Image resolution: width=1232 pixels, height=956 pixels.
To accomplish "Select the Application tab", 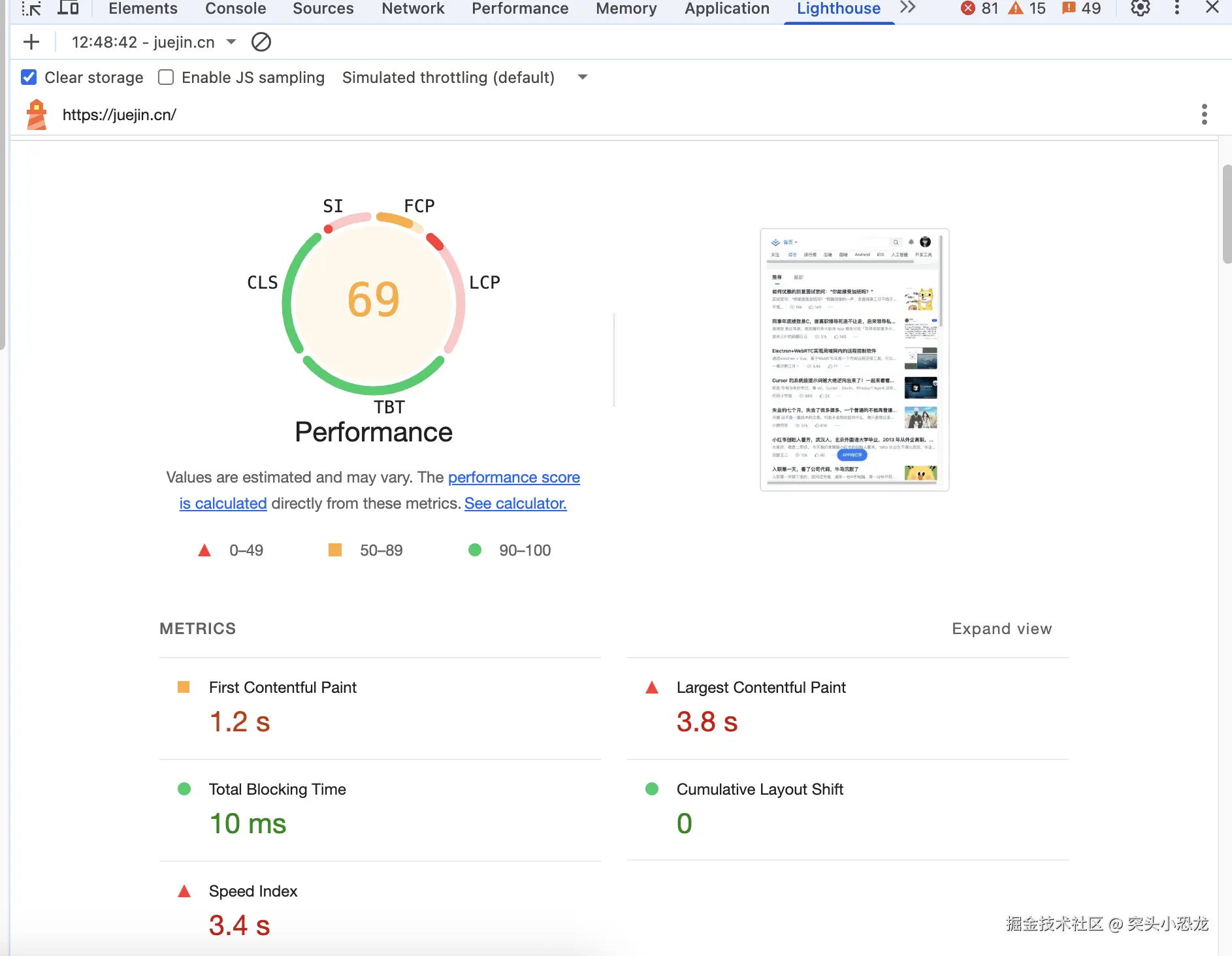I will click(x=727, y=8).
